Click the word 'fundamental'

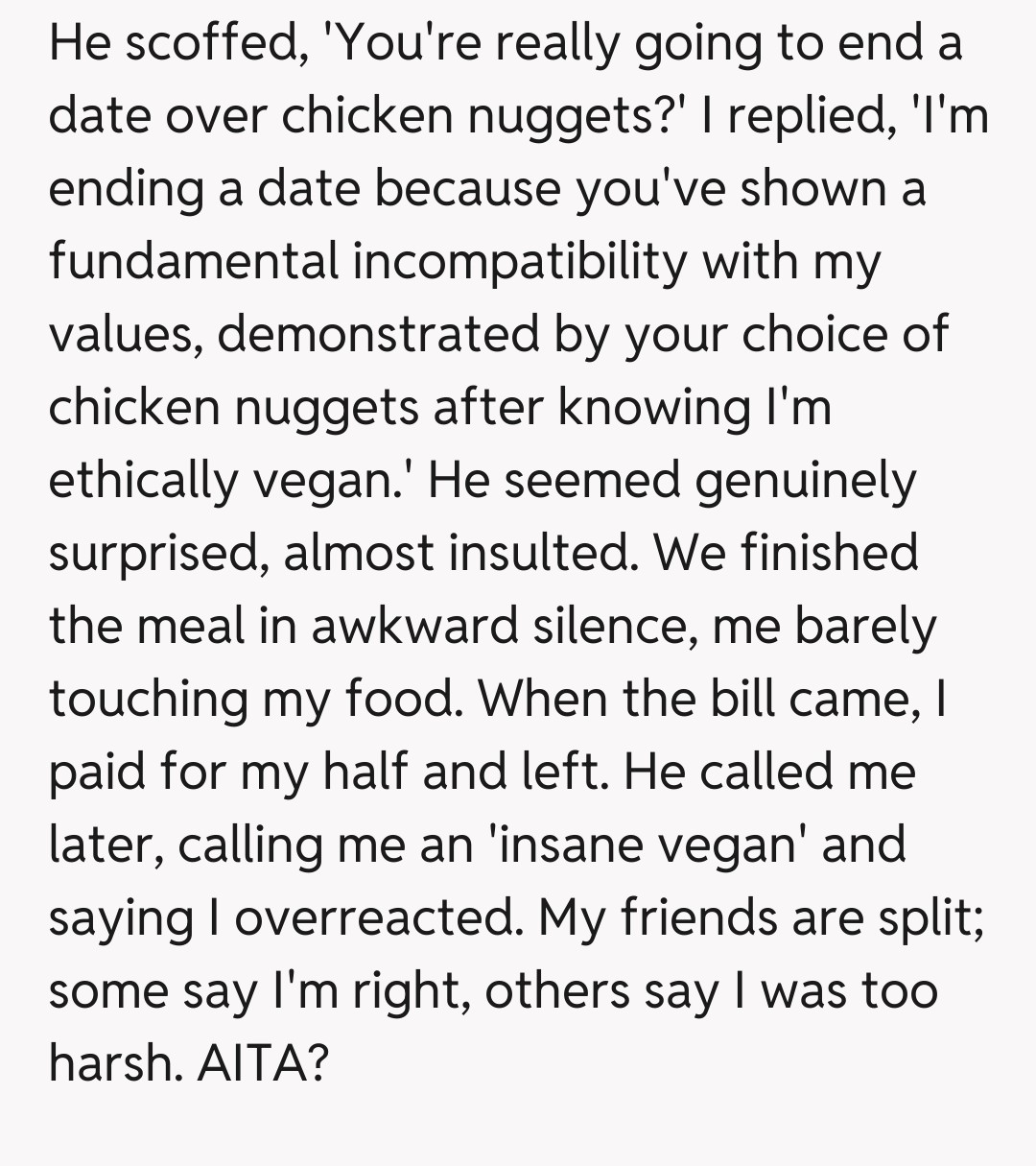pyautogui.click(x=194, y=262)
